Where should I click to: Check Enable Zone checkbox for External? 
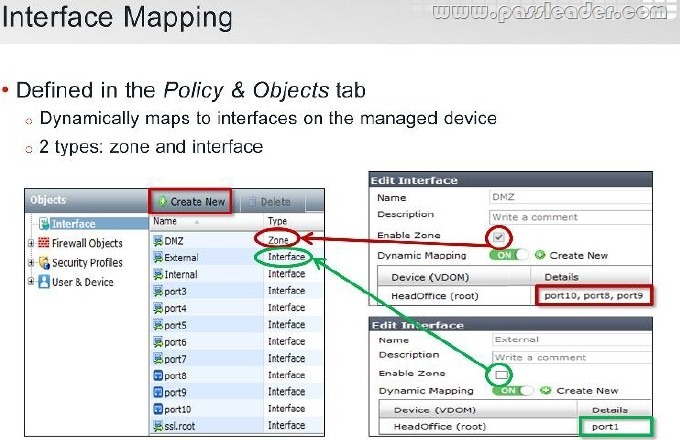coord(501,375)
